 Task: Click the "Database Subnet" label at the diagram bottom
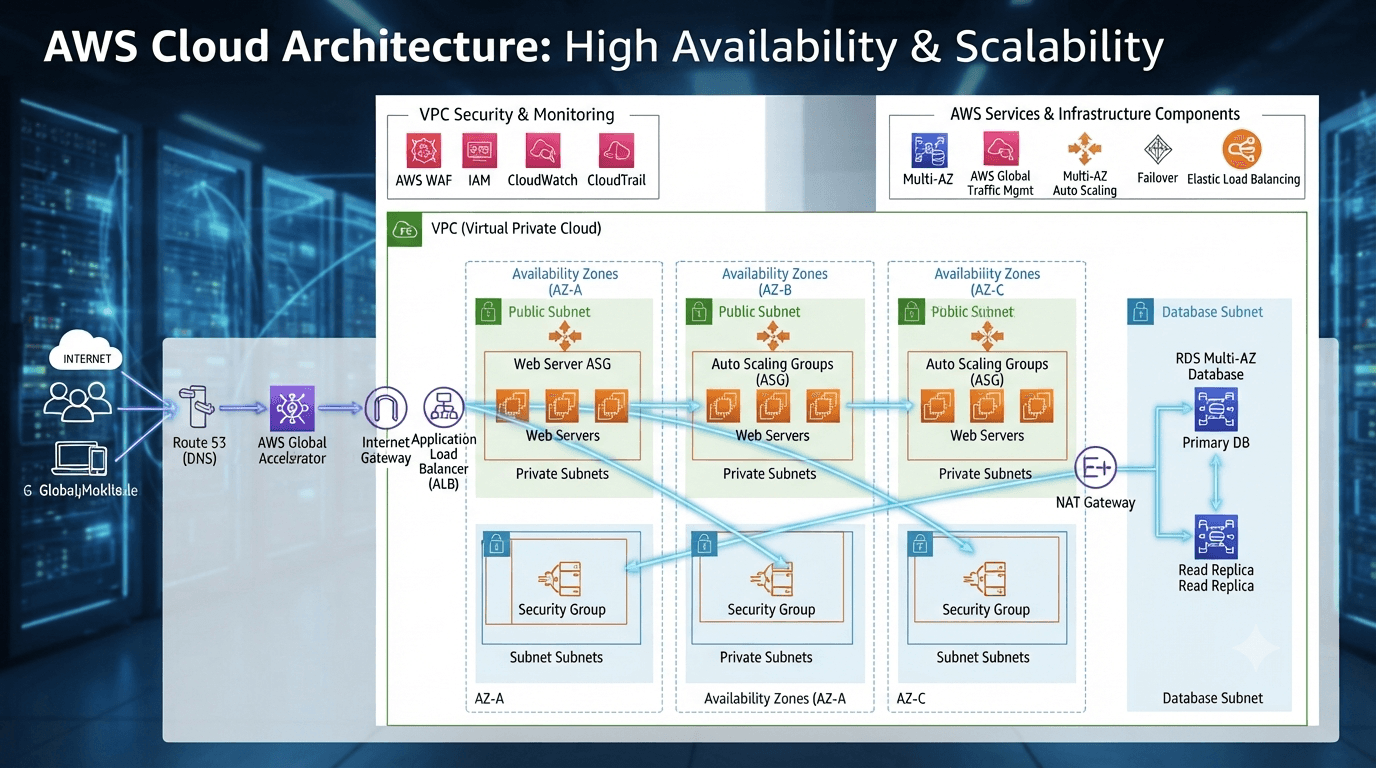point(1213,698)
